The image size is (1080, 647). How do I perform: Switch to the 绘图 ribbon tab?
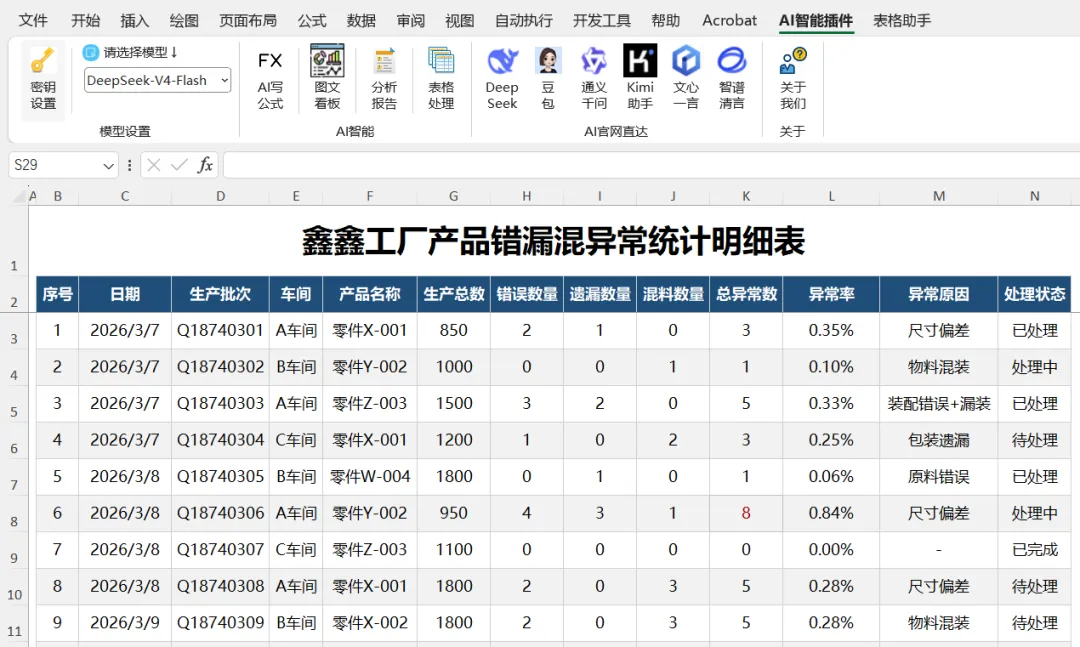(184, 21)
